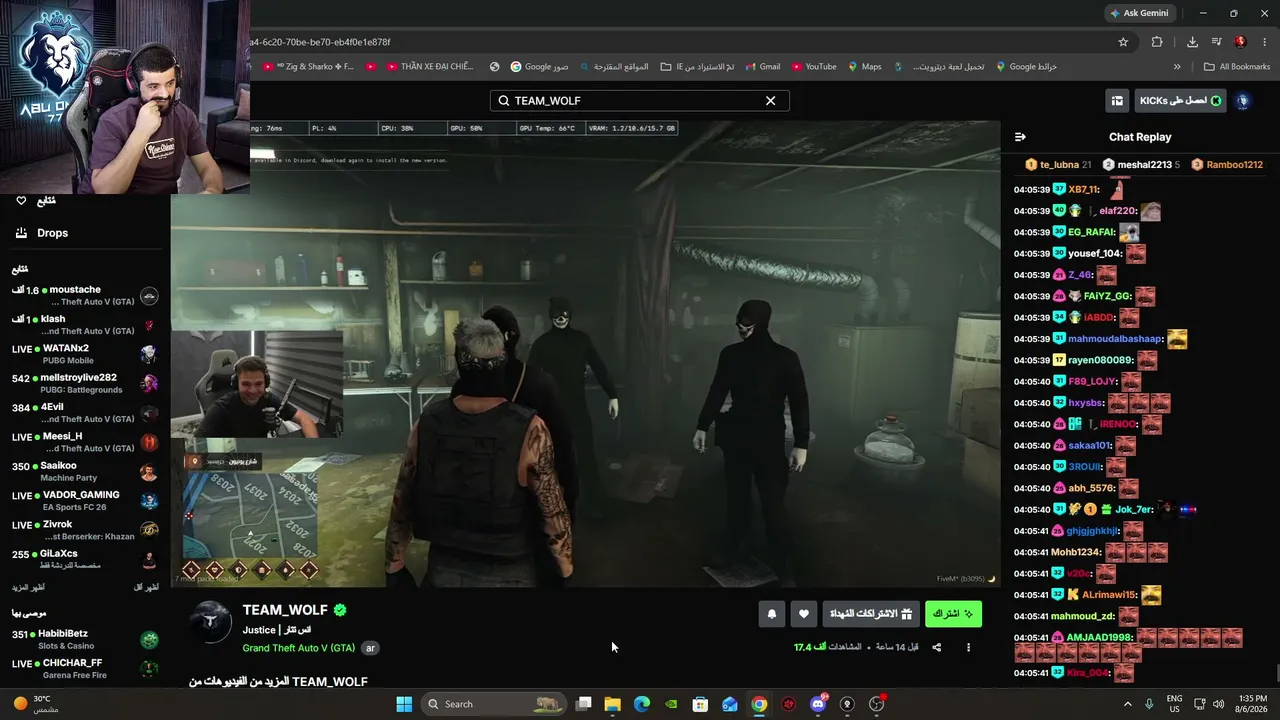This screenshot has width=1280, height=720.
Task: Open the TEAM_WOLF channel avatar
Action: tap(211, 622)
